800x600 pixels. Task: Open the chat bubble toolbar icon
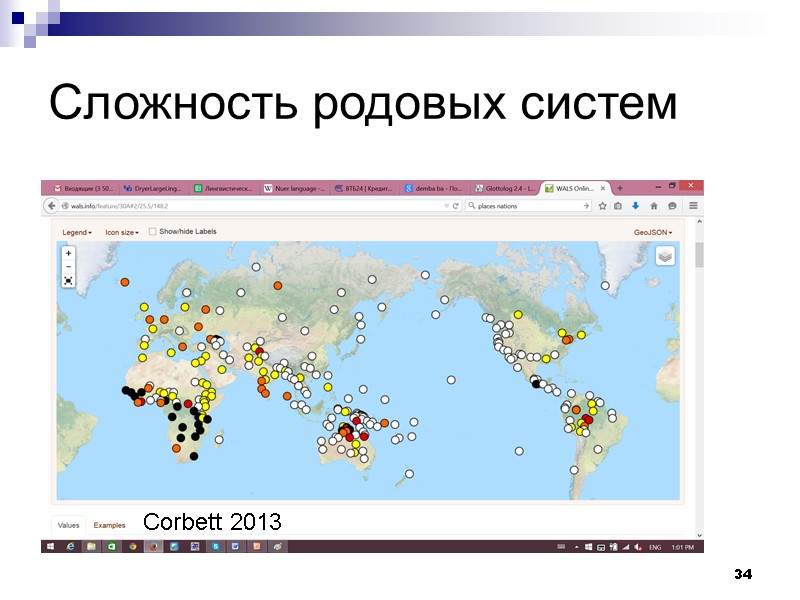pos(672,206)
